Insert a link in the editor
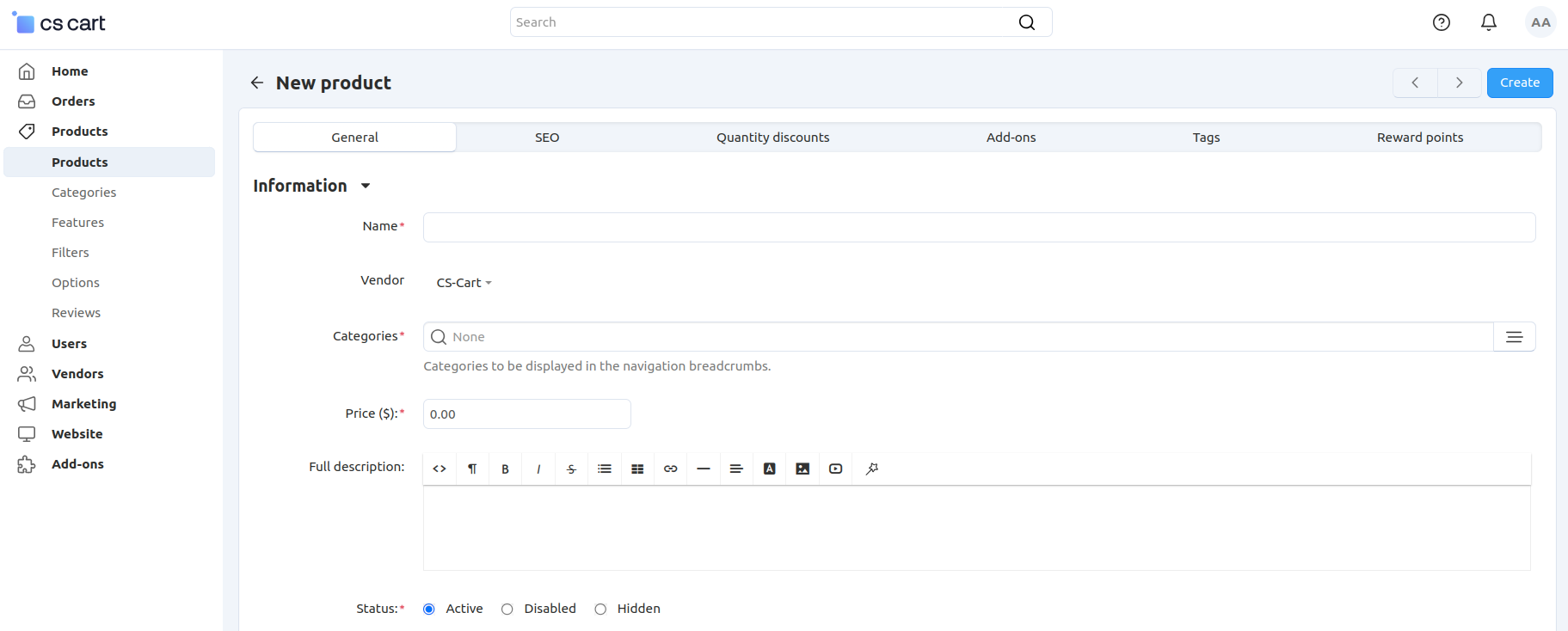1568x631 pixels. point(671,469)
